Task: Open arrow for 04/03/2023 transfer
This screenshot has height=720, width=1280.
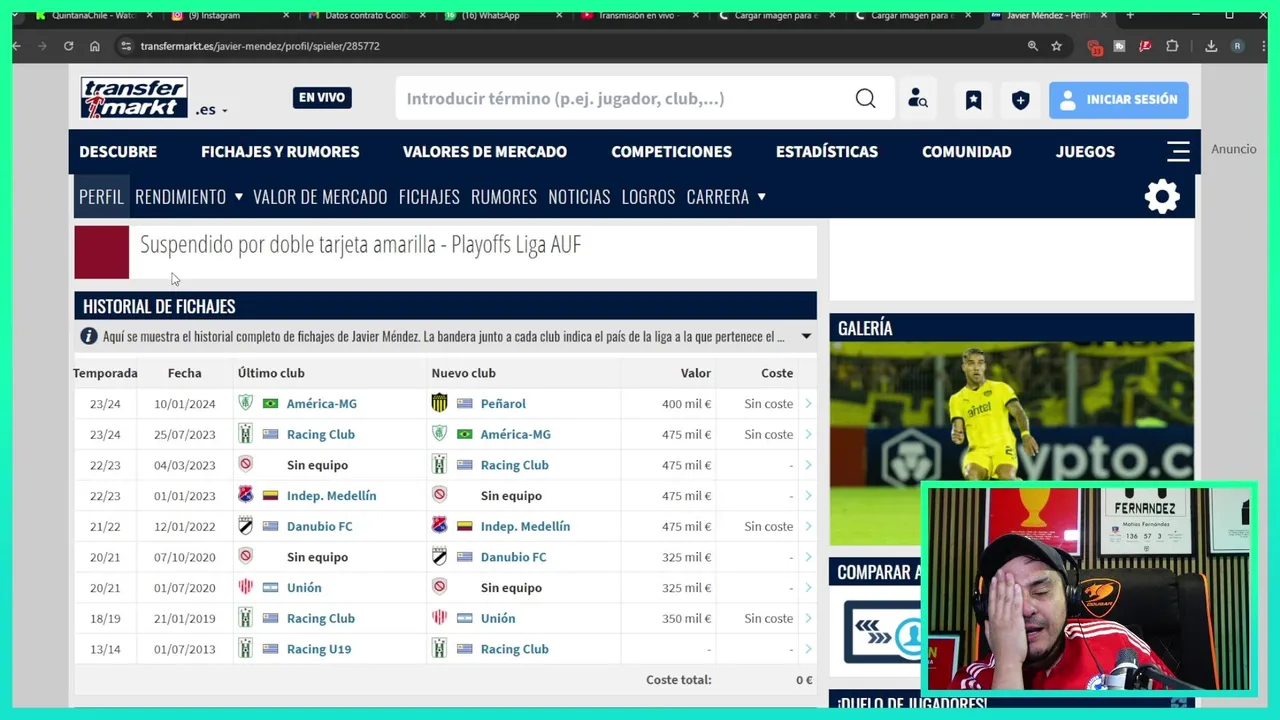Action: (808, 465)
